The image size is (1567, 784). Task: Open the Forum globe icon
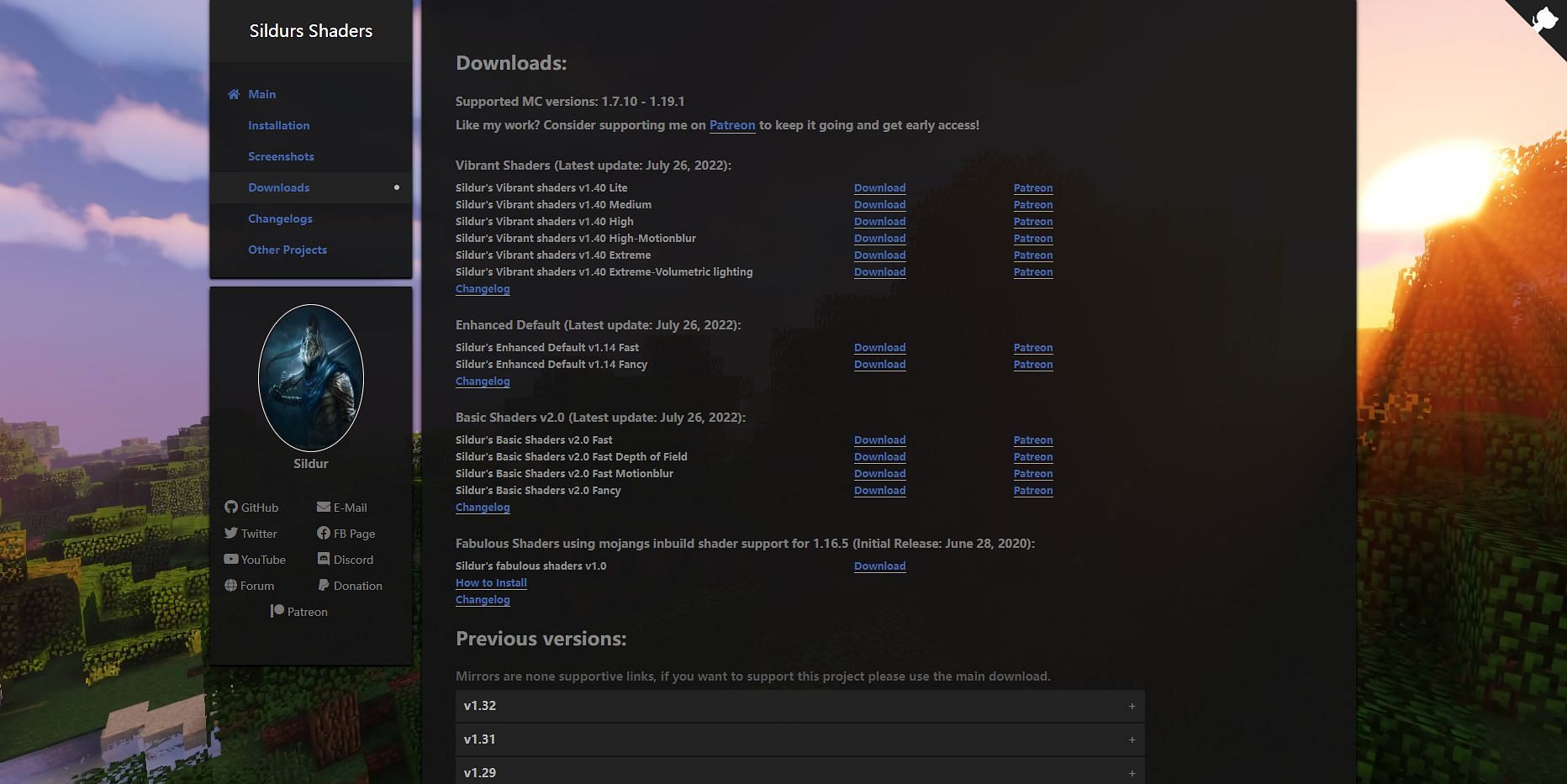pos(231,585)
